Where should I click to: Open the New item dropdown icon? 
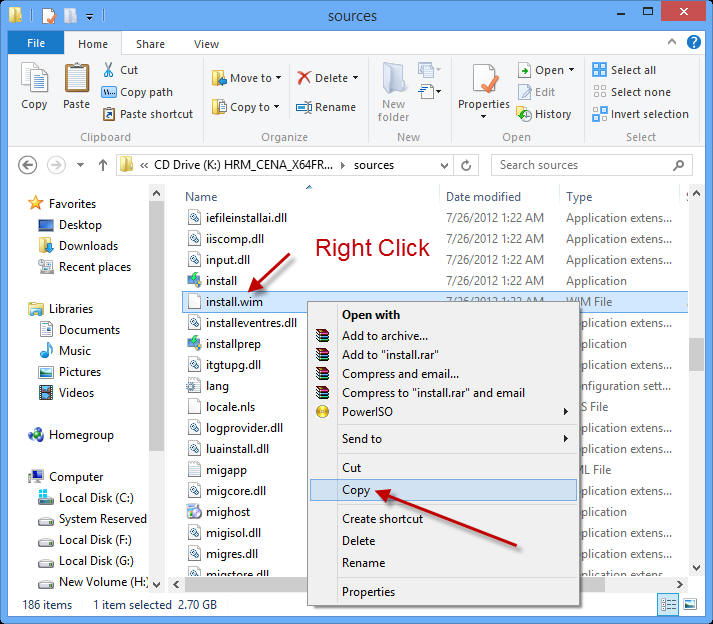[429, 70]
